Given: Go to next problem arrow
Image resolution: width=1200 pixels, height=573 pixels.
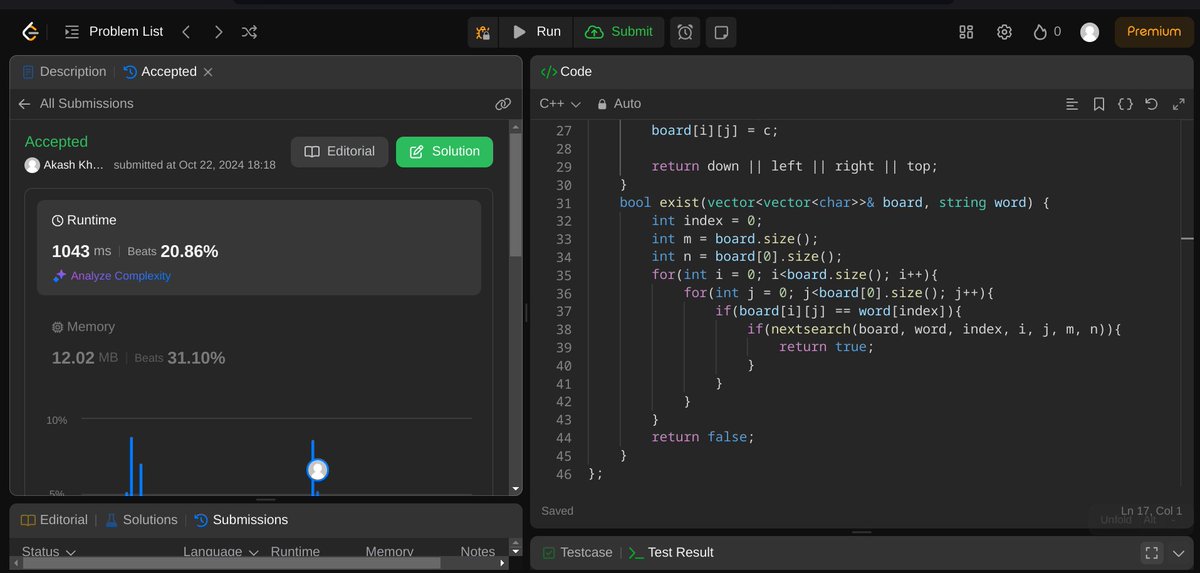Looking at the screenshot, I should [218, 31].
